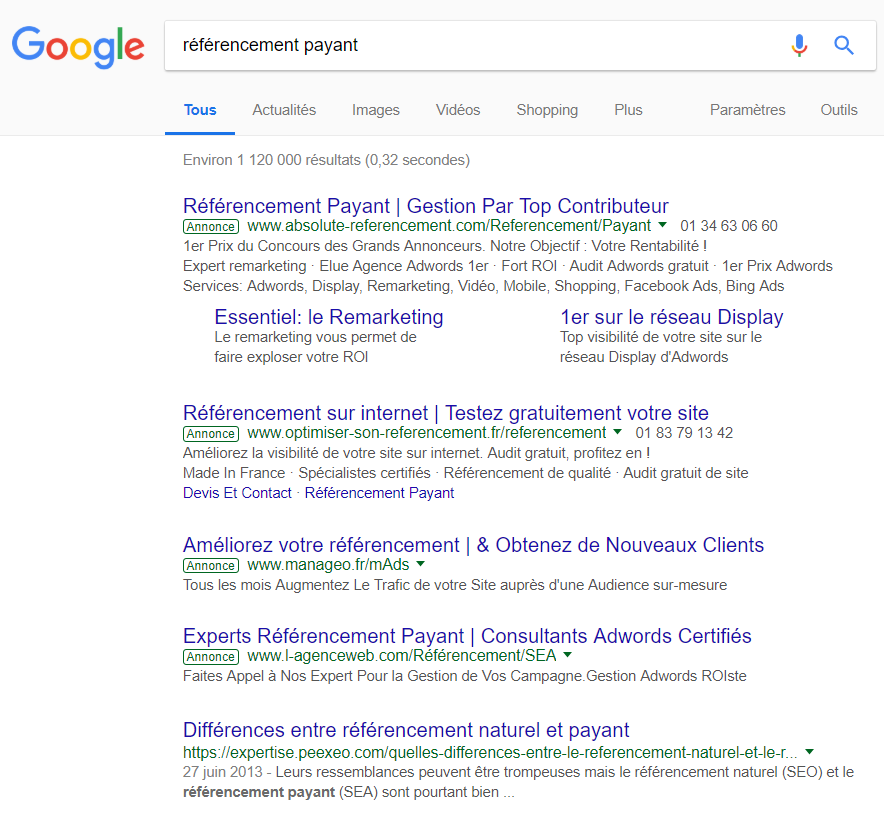Viewport: 884px width, 820px height.
Task: Expand dropdown arrow next to www.manageo.fr/mAds
Action: pyautogui.click(x=421, y=564)
